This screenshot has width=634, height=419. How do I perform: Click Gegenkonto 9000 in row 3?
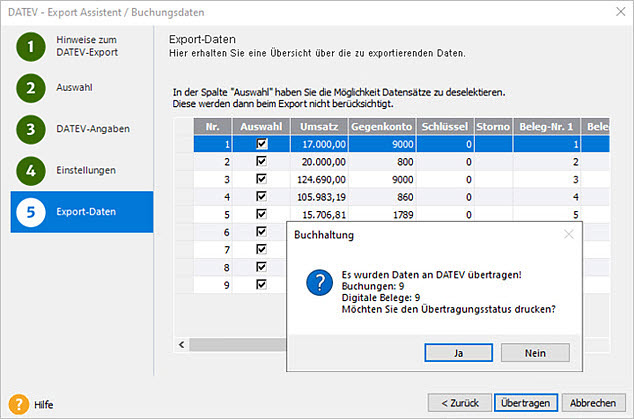tap(382, 180)
